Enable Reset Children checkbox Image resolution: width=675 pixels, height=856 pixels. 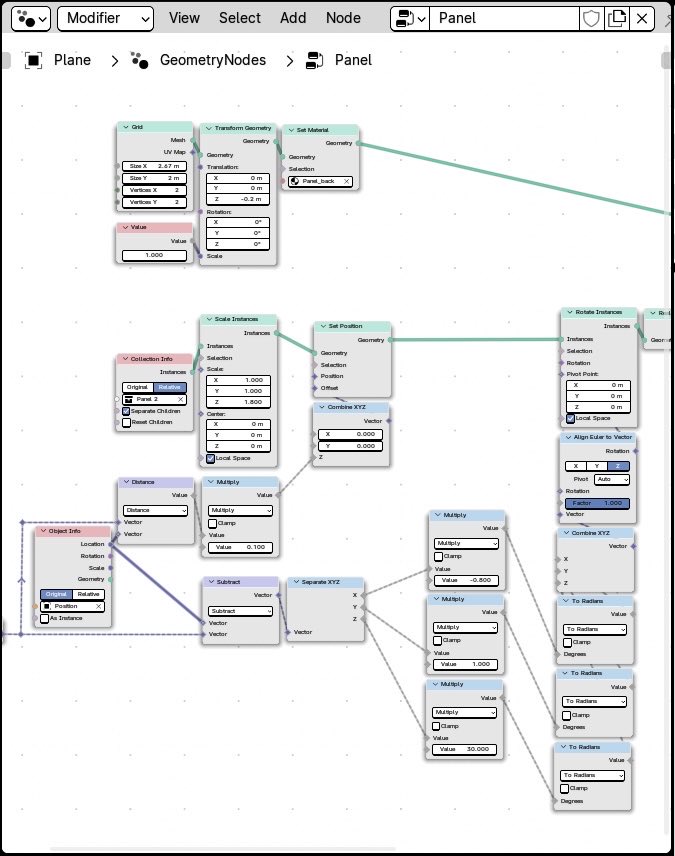[x=126, y=423]
